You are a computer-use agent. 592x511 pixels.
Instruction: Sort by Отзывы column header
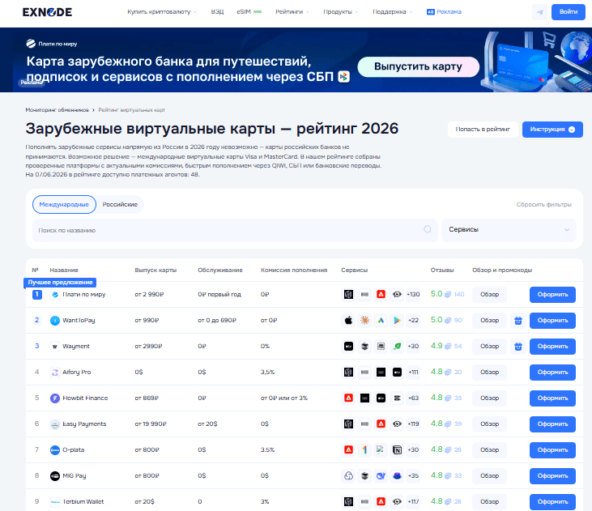point(442,270)
